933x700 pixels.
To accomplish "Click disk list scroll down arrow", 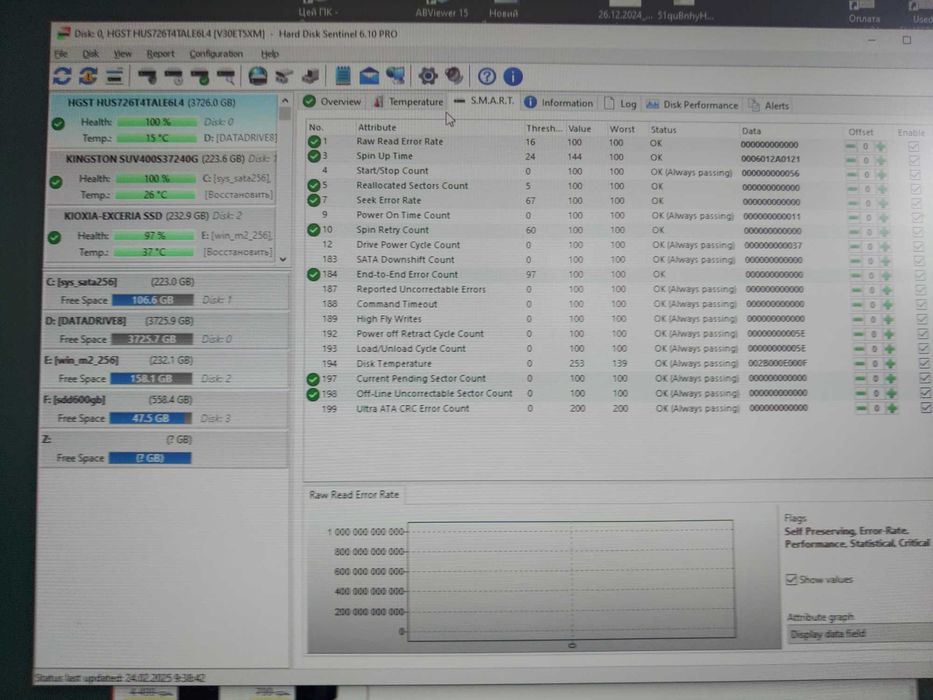I will click(283, 260).
